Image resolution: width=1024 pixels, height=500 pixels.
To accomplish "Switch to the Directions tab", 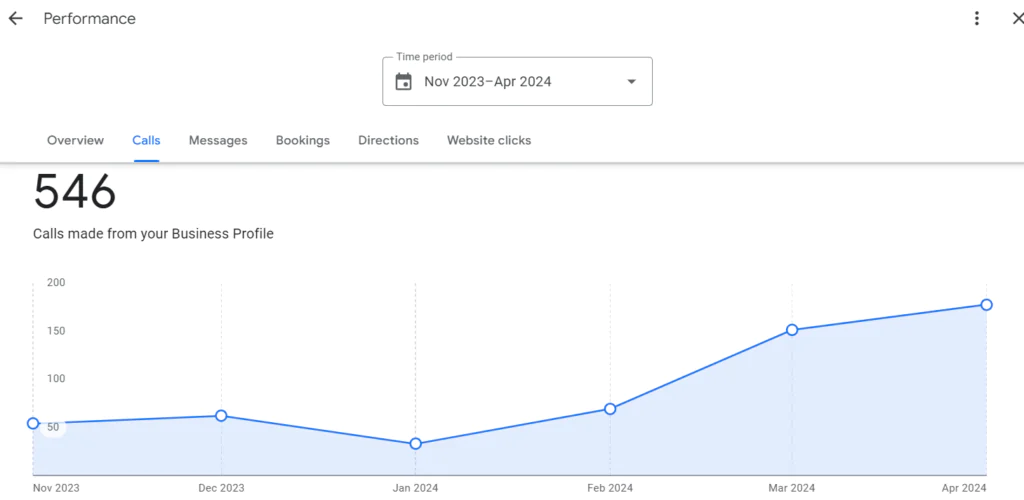I will coord(388,140).
